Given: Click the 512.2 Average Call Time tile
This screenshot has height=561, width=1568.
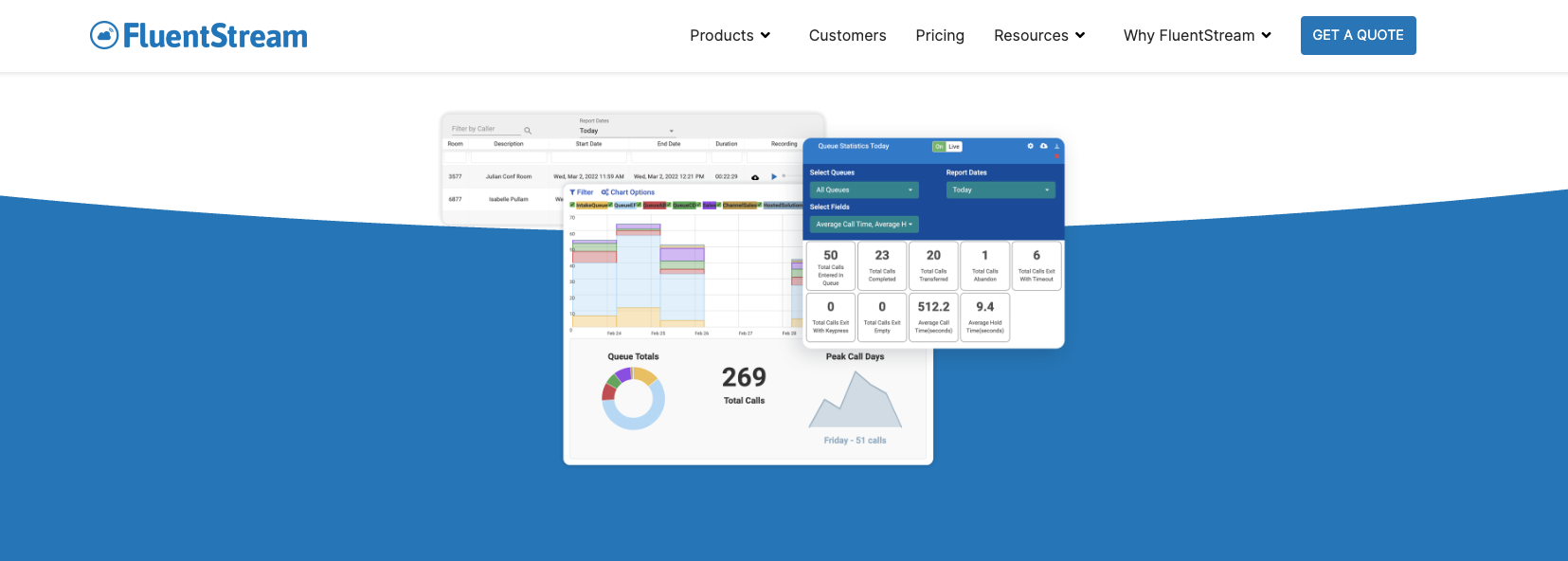Looking at the screenshot, I should pos(933,317).
